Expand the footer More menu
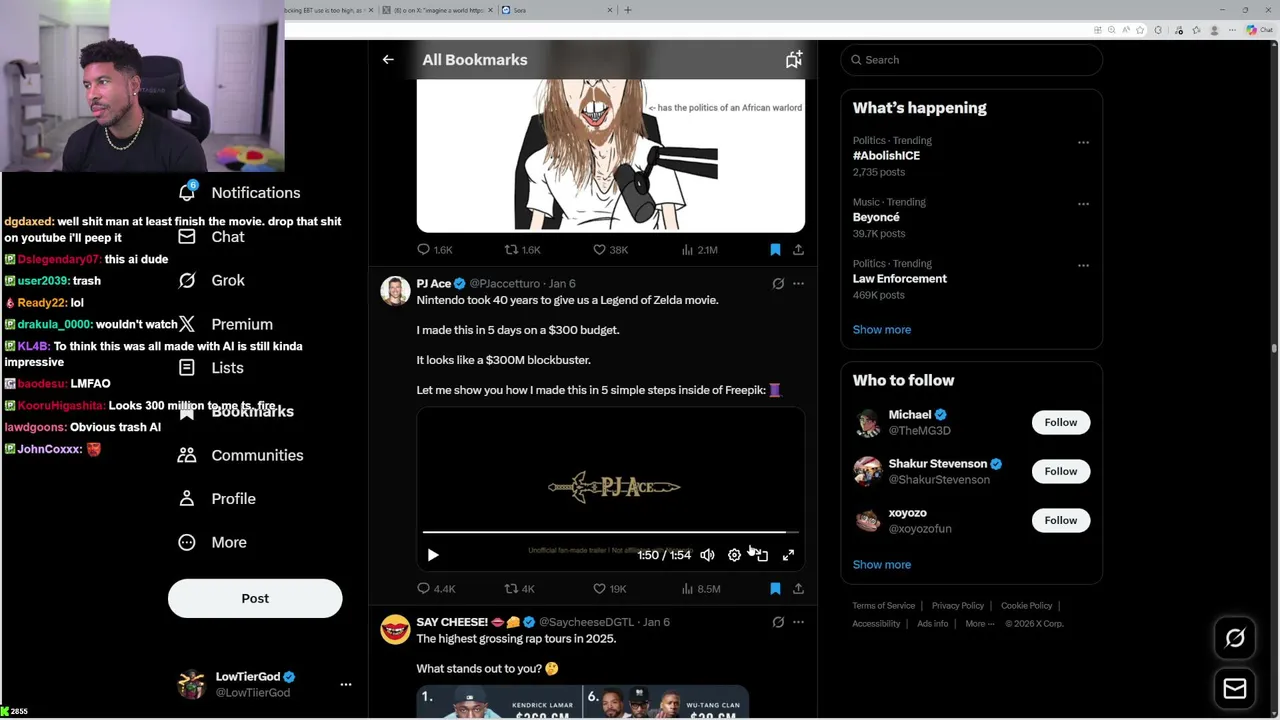 coord(980,624)
